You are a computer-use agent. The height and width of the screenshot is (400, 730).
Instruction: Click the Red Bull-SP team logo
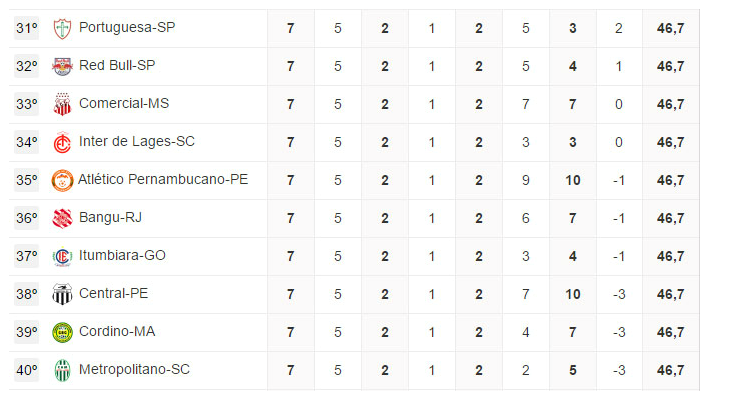click(62, 66)
